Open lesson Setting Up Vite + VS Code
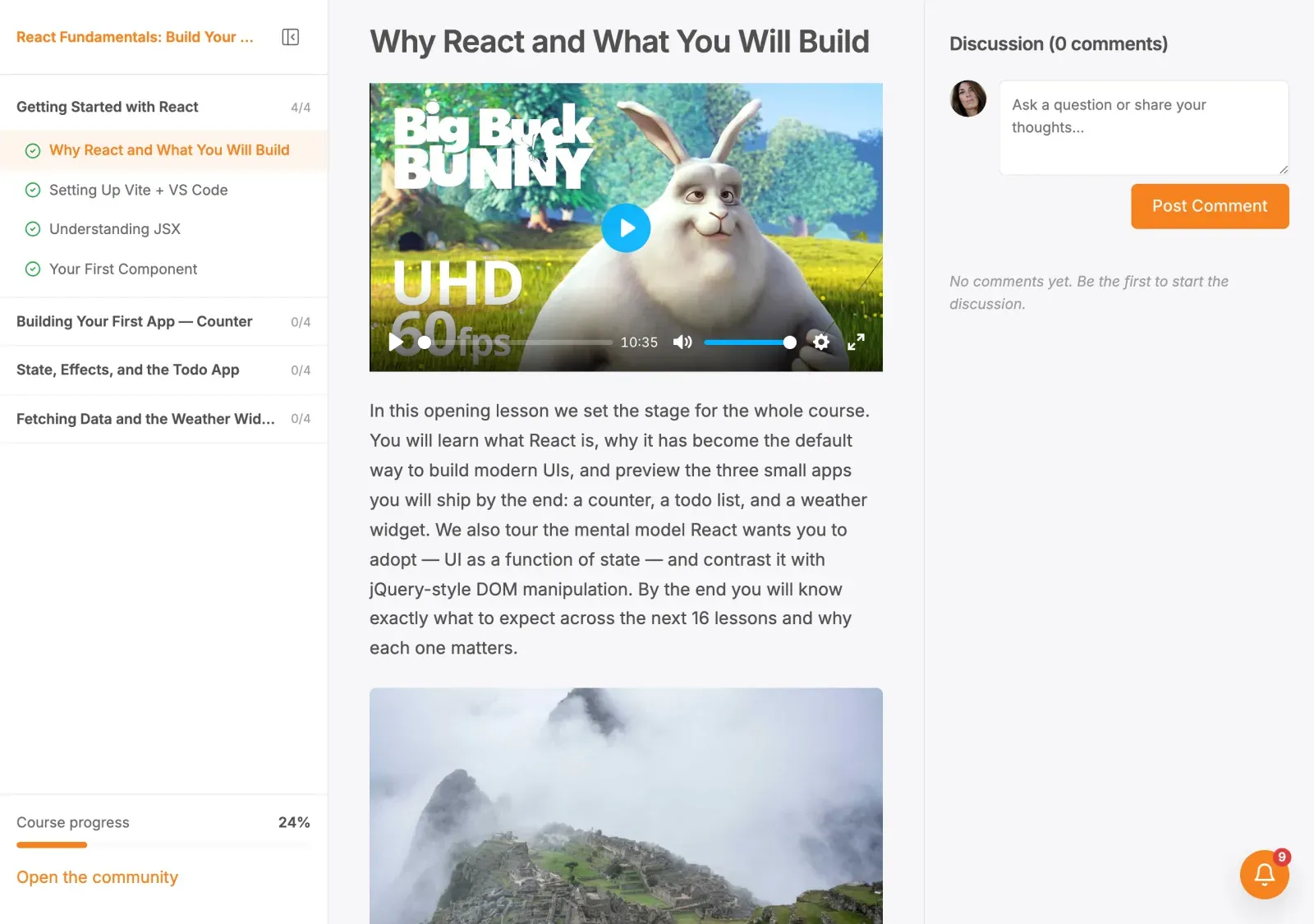This screenshot has height=924, width=1314. (163, 190)
